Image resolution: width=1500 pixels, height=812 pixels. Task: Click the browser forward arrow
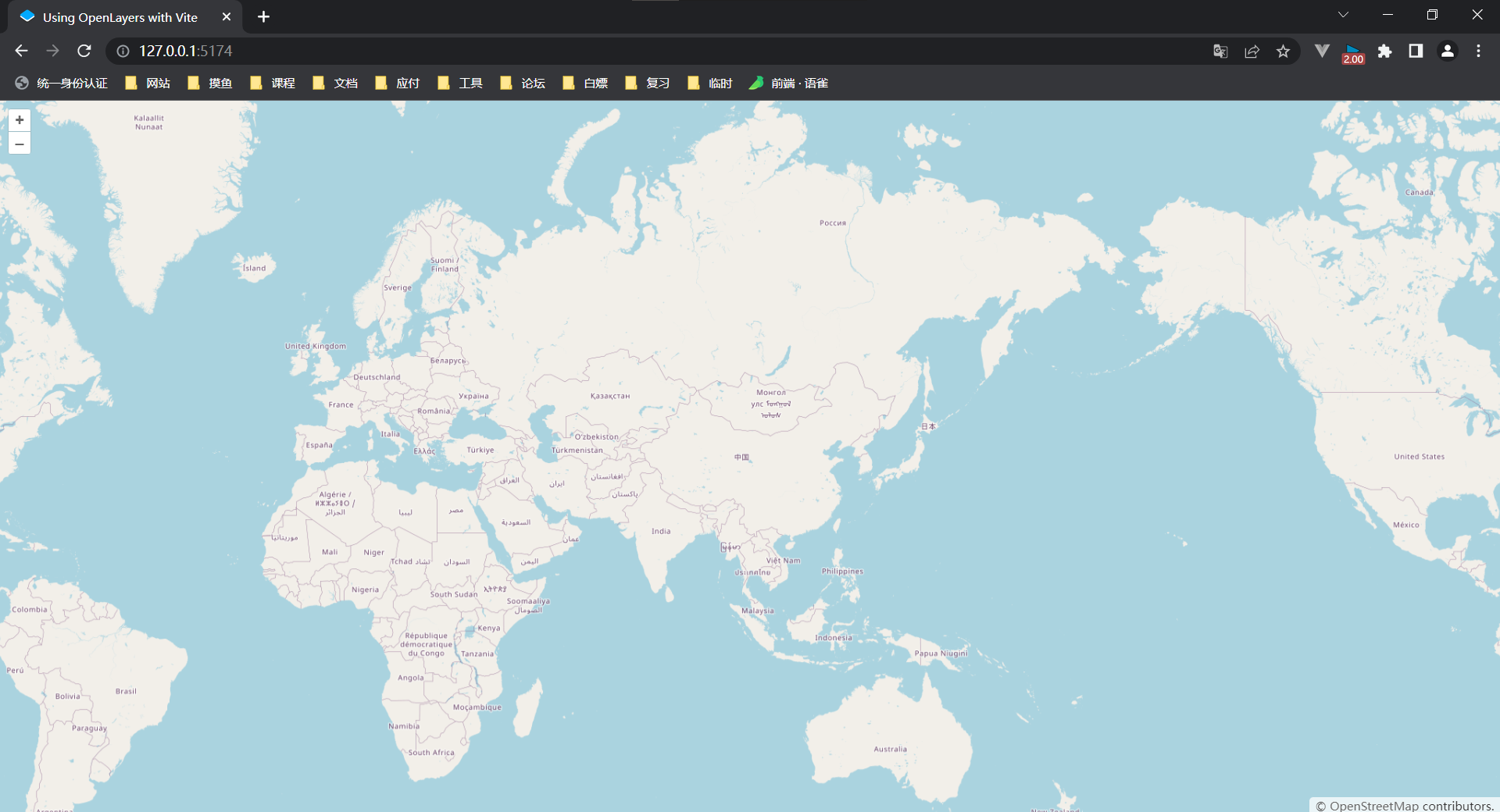click(52, 51)
